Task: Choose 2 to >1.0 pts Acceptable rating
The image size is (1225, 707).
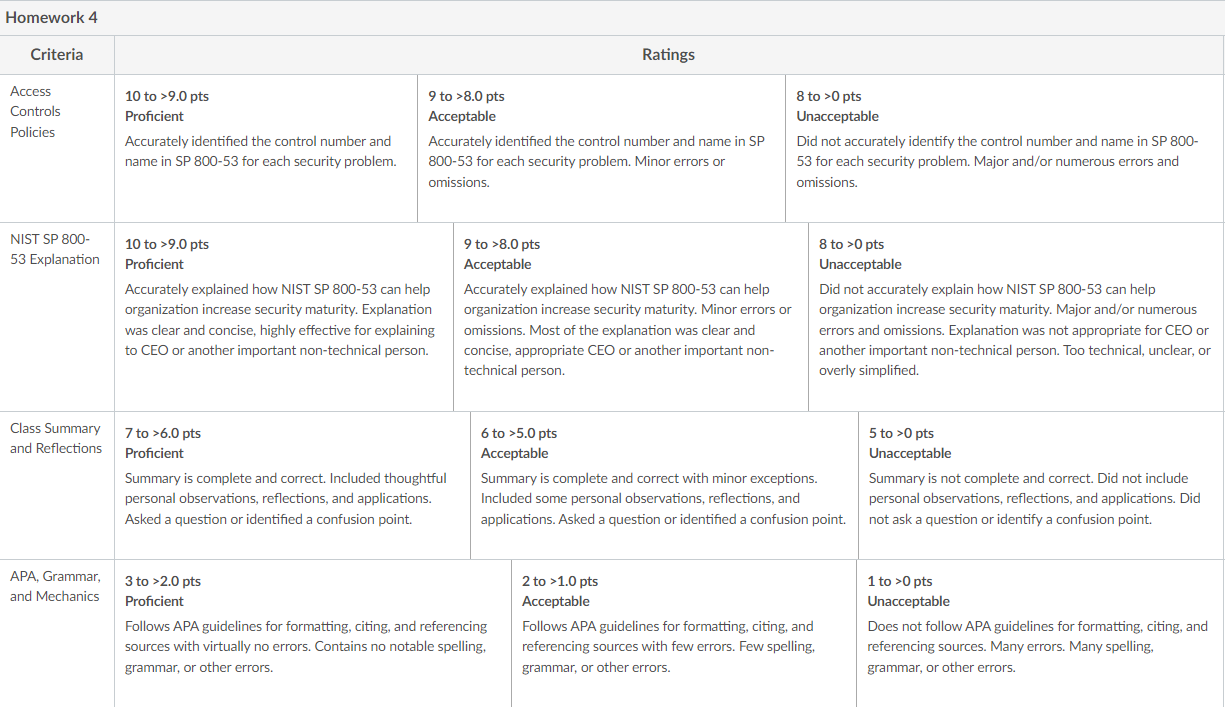Action: pyautogui.click(x=684, y=633)
